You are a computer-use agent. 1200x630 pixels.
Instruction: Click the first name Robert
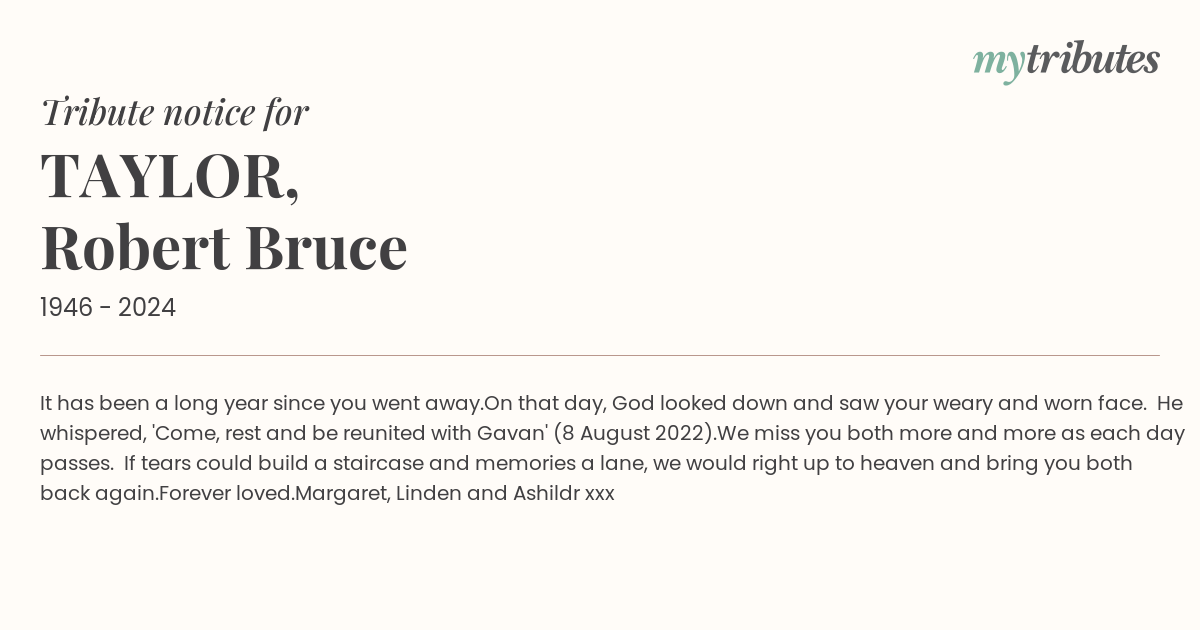coord(136,247)
